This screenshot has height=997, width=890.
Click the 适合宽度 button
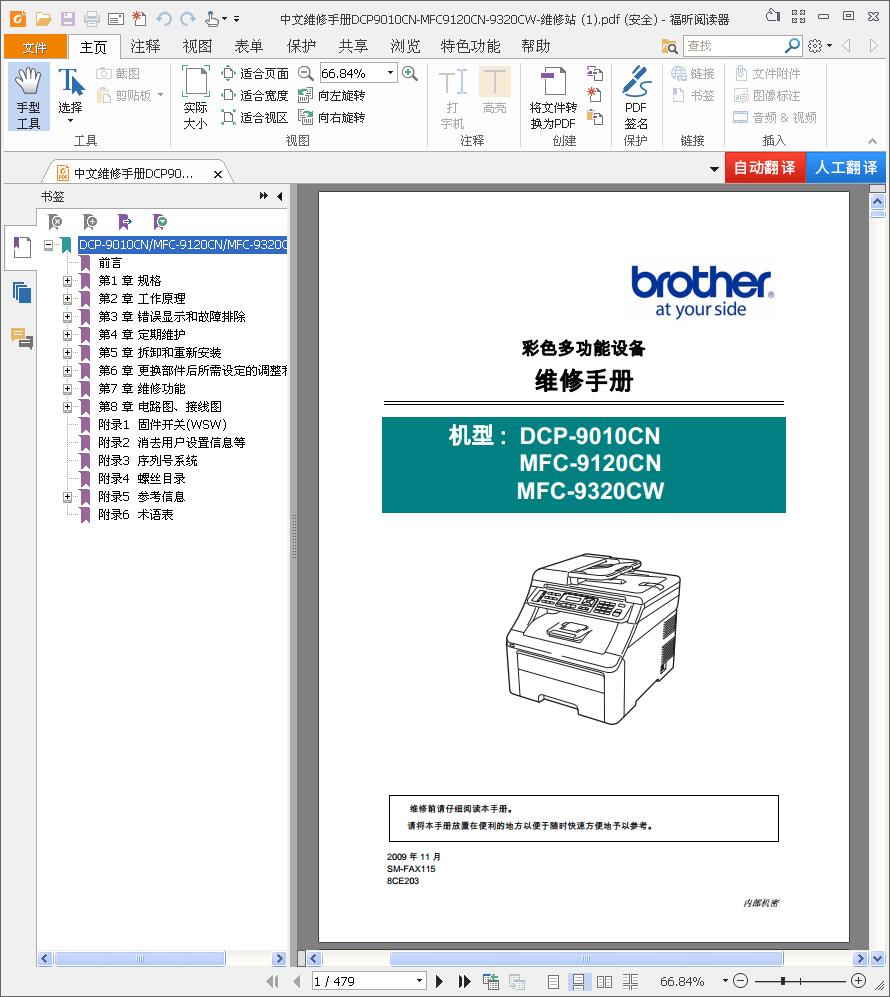click(x=255, y=95)
